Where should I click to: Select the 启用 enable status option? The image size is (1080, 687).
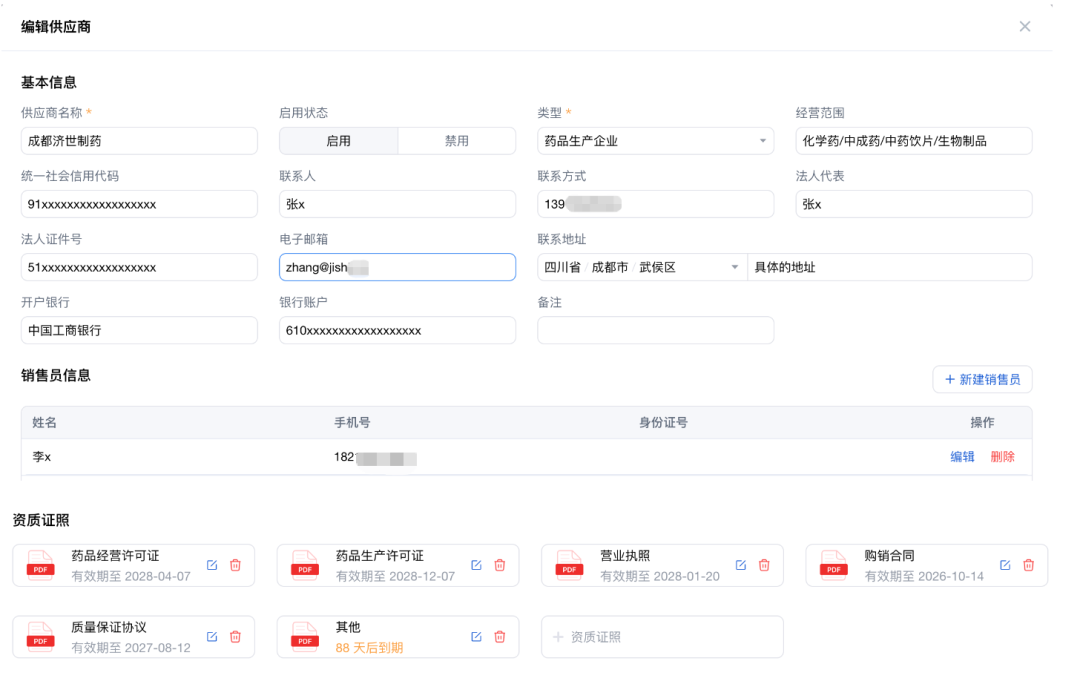click(x=339, y=140)
